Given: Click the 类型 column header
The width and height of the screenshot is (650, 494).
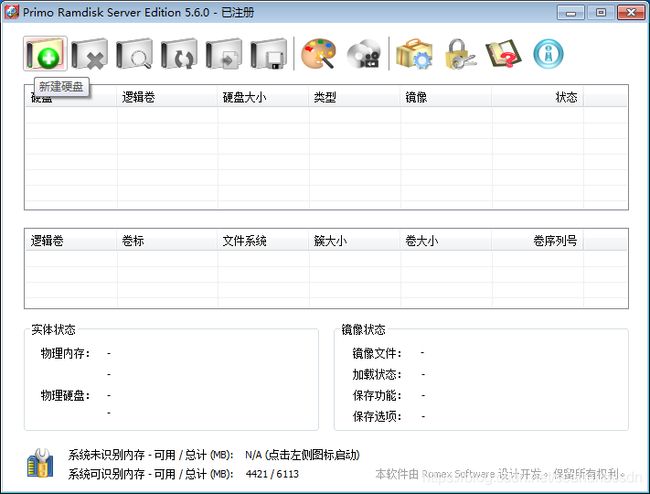Looking at the screenshot, I should click(354, 97).
